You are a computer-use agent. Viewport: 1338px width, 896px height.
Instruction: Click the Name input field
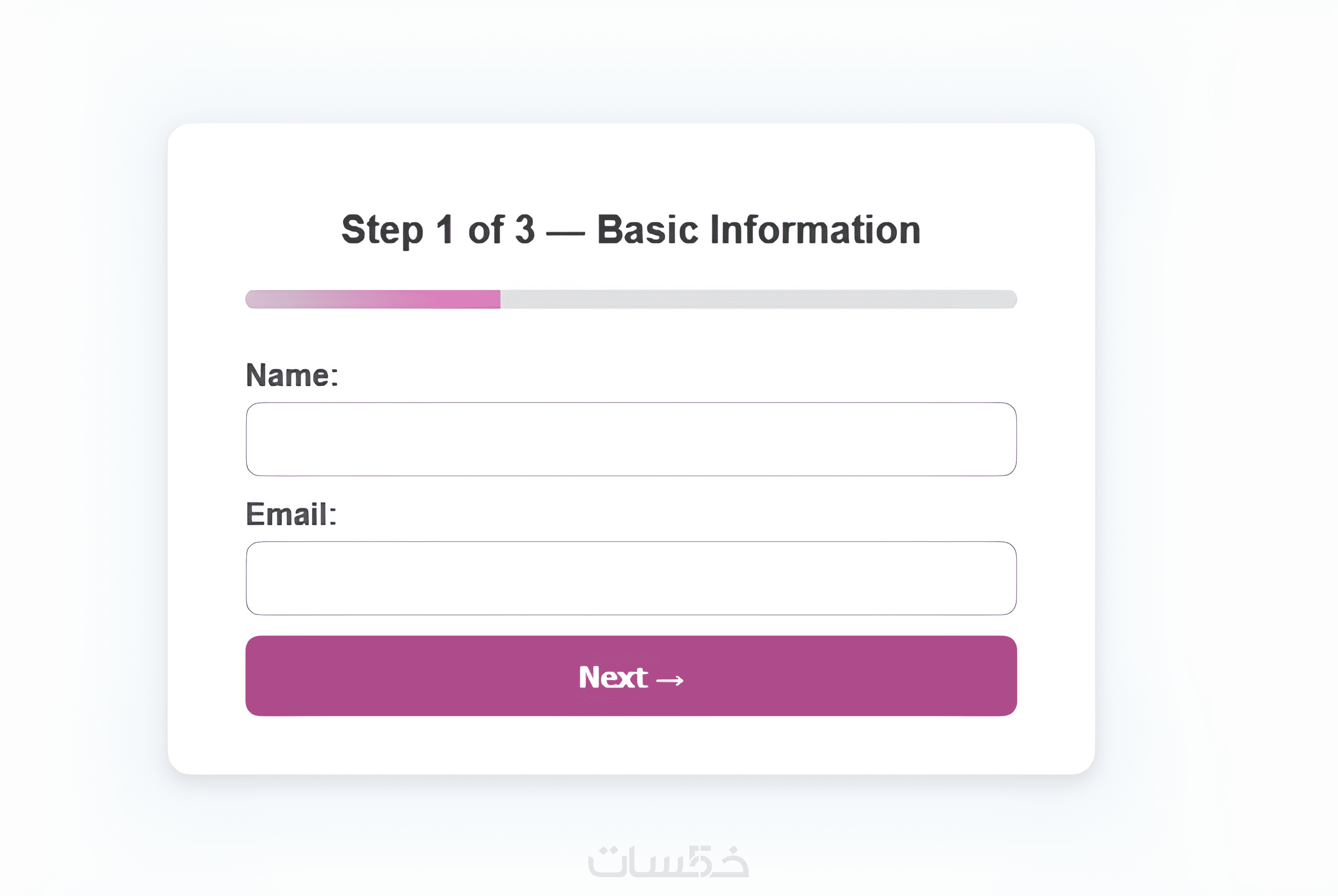point(631,439)
